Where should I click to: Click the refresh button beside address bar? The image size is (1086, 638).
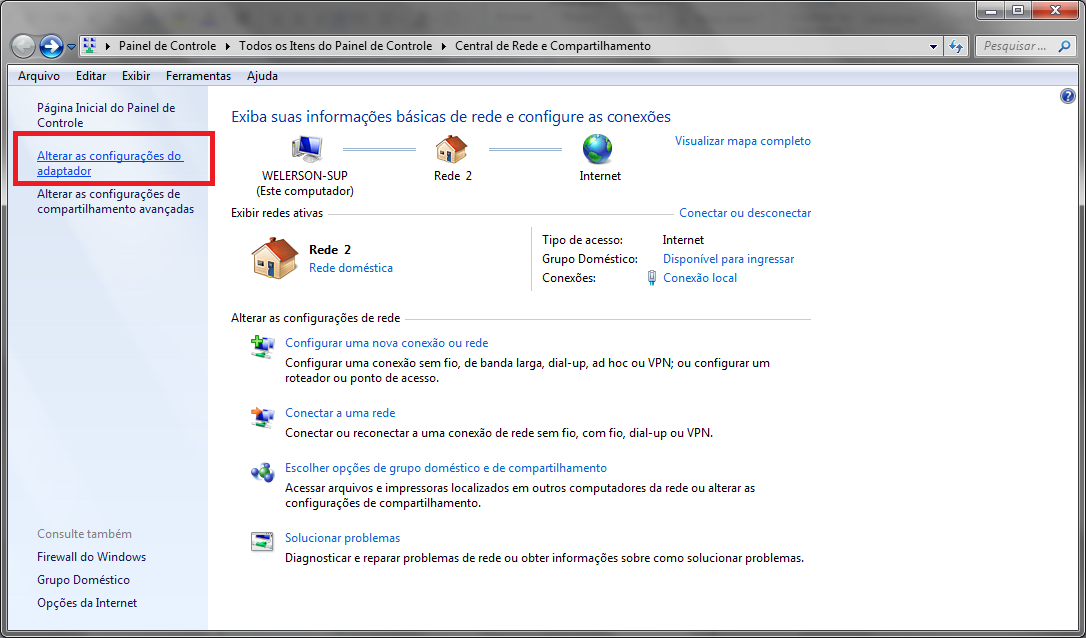click(x=956, y=46)
